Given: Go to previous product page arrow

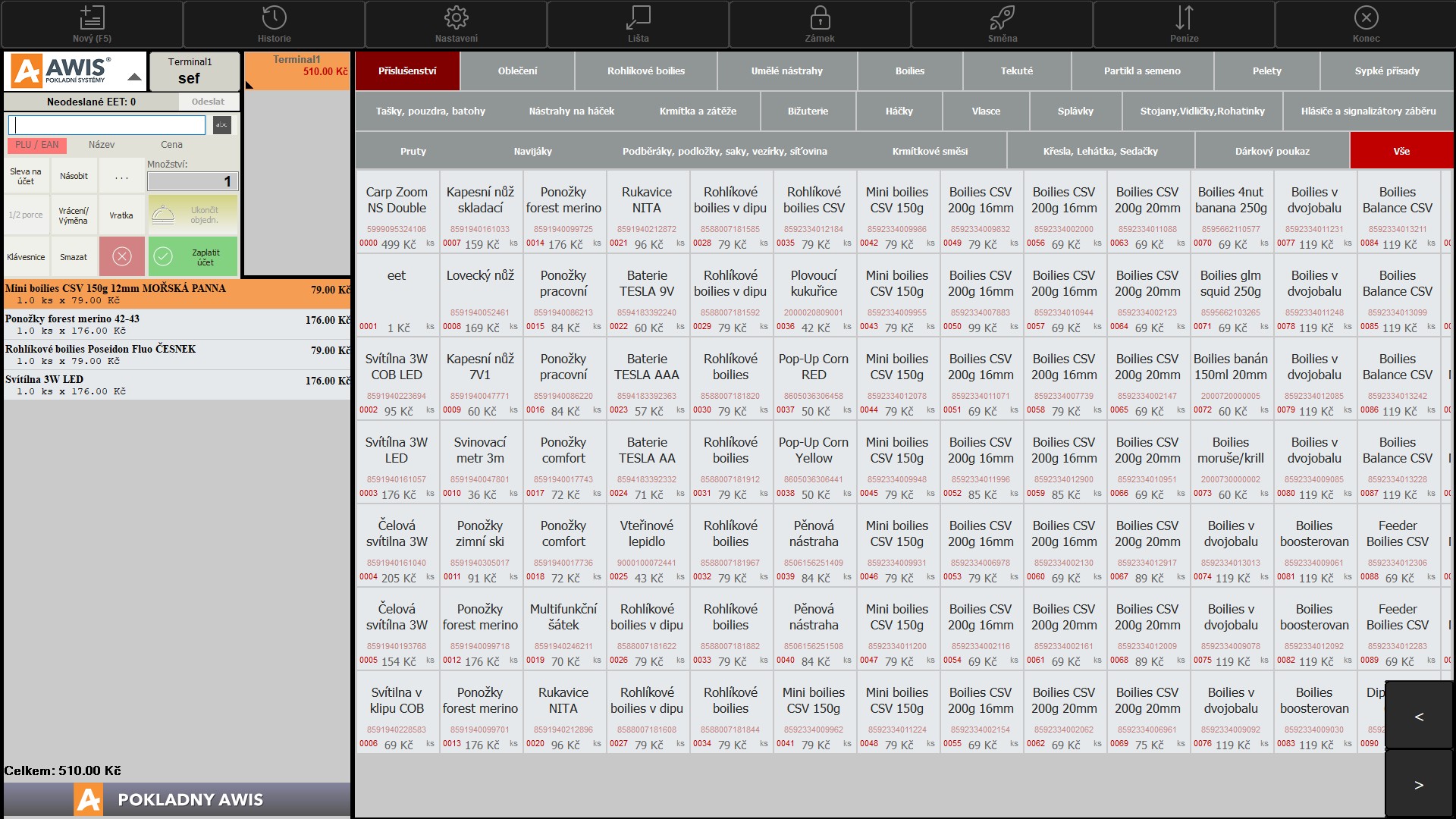Looking at the screenshot, I should [x=1418, y=717].
